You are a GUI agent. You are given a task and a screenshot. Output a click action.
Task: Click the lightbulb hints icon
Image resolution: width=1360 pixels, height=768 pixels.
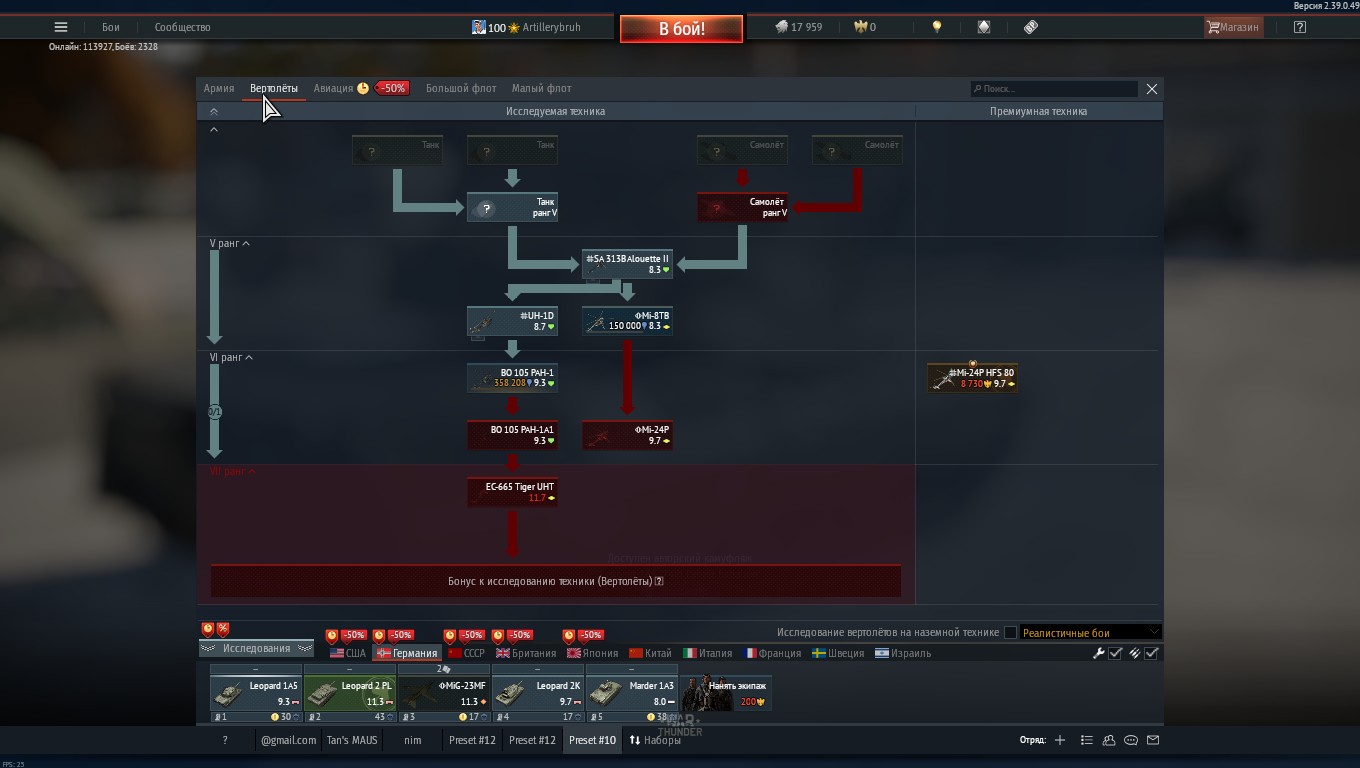pos(937,27)
